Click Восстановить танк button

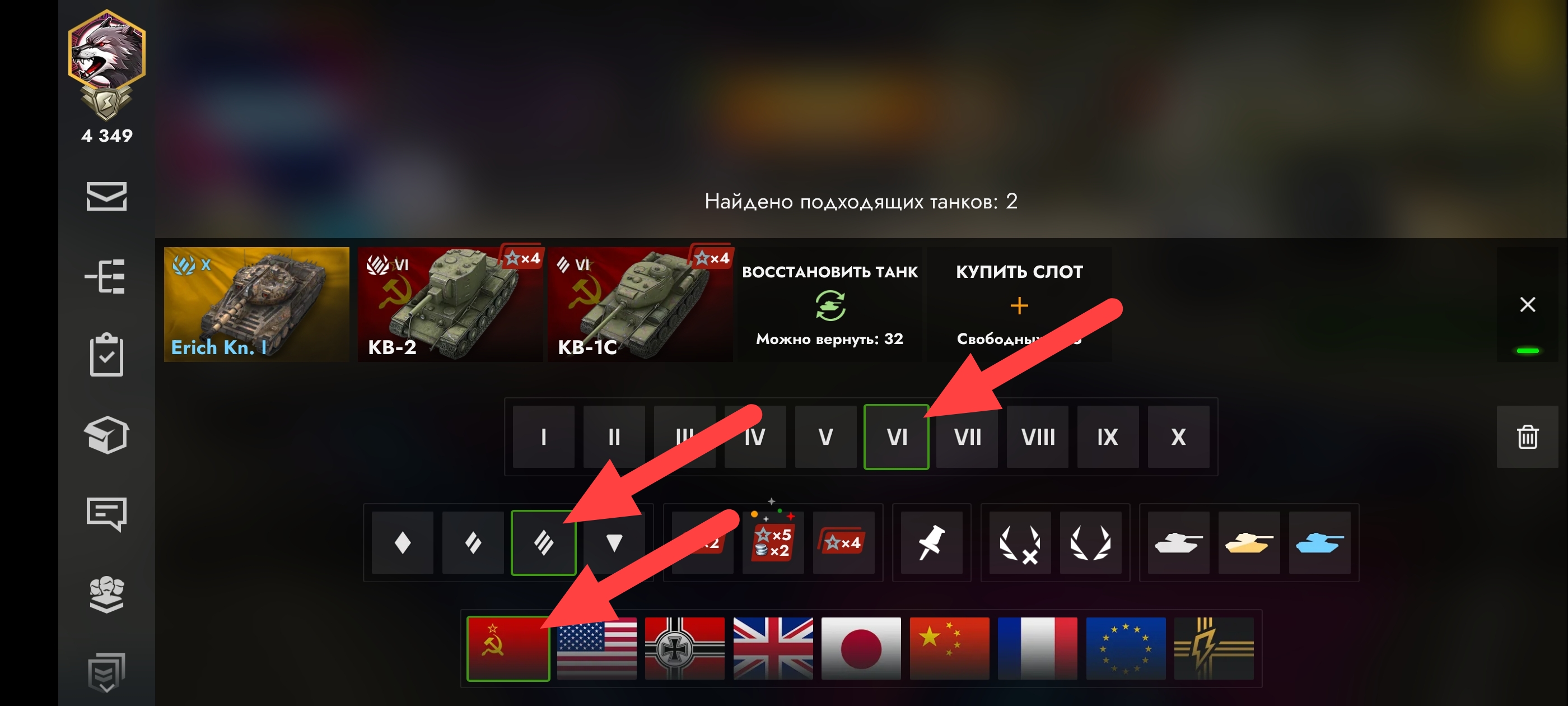tap(830, 304)
